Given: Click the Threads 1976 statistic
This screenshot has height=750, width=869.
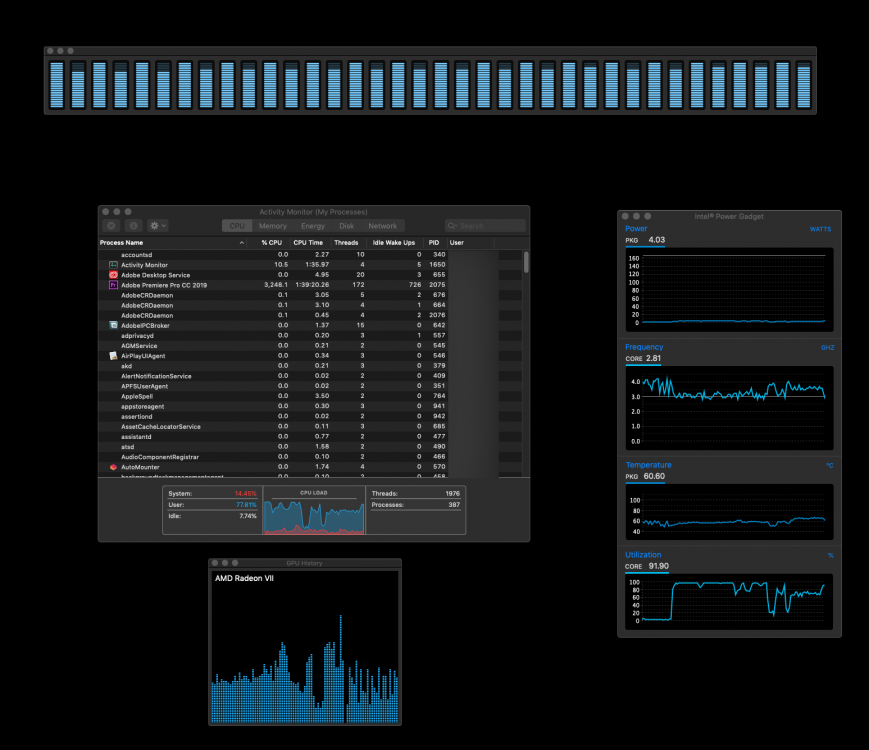Looking at the screenshot, I should [416, 493].
